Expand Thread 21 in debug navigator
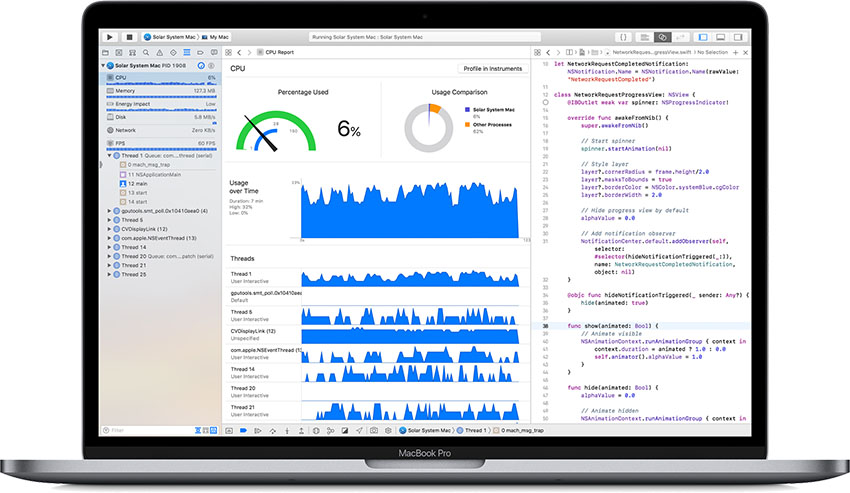This screenshot has height=493, width=850. tap(110, 266)
